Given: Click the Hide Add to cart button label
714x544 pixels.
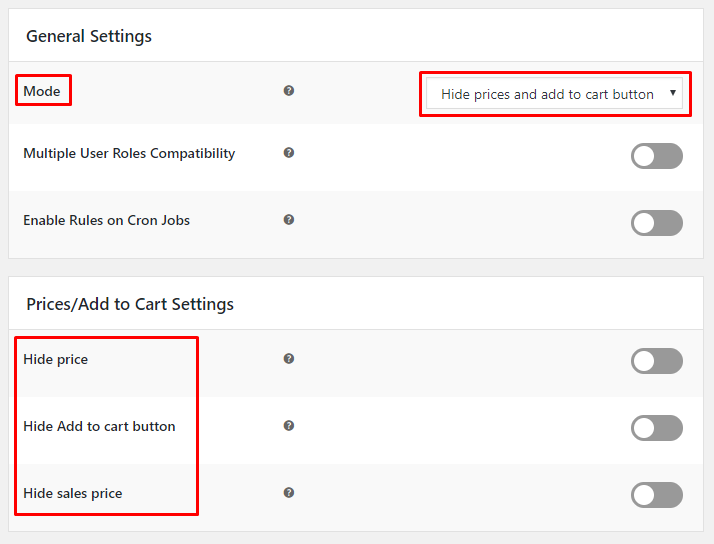Looking at the screenshot, I should coord(99,426).
